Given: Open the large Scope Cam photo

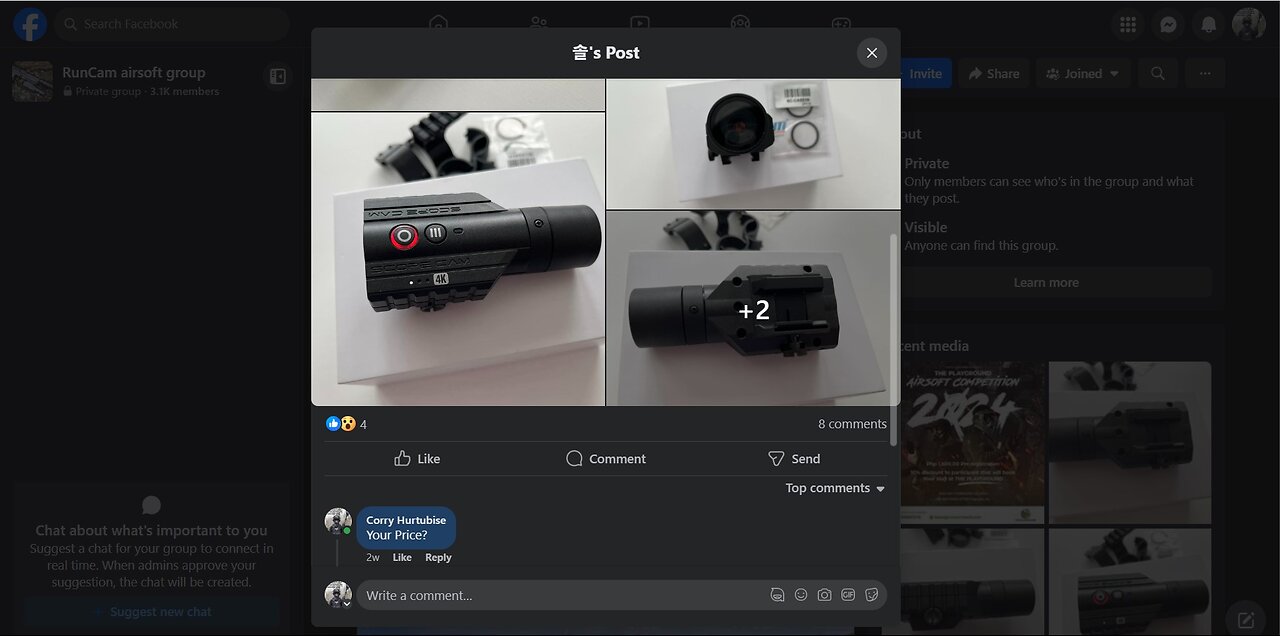Looking at the screenshot, I should pyautogui.click(x=458, y=259).
